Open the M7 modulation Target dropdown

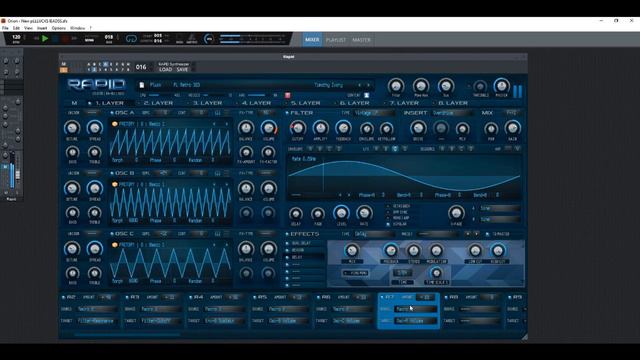[416, 321]
